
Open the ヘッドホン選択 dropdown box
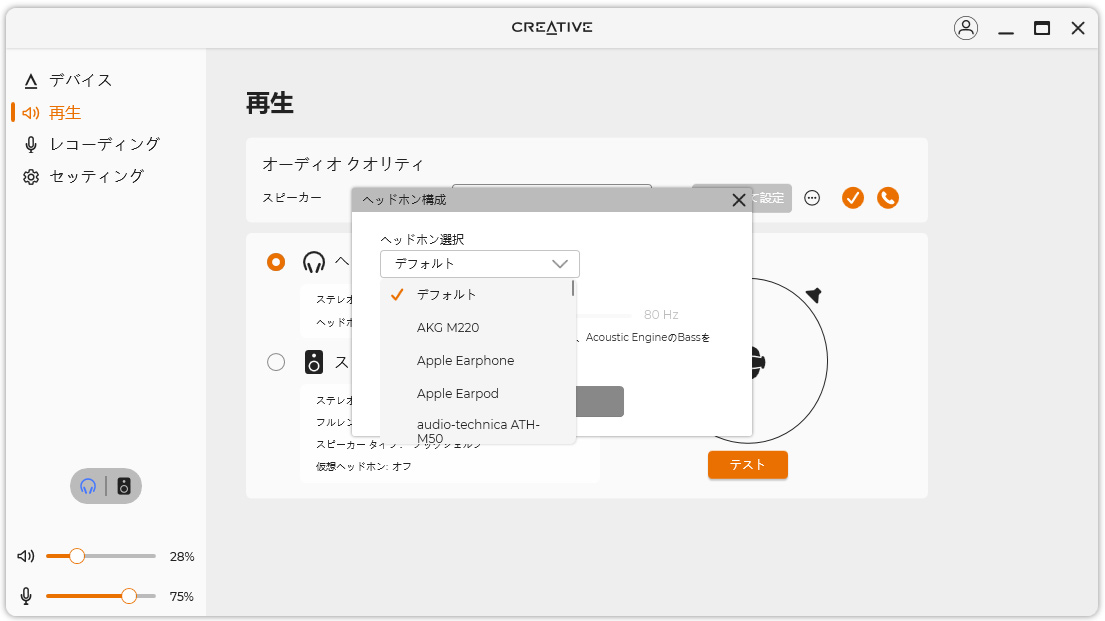[x=479, y=264]
